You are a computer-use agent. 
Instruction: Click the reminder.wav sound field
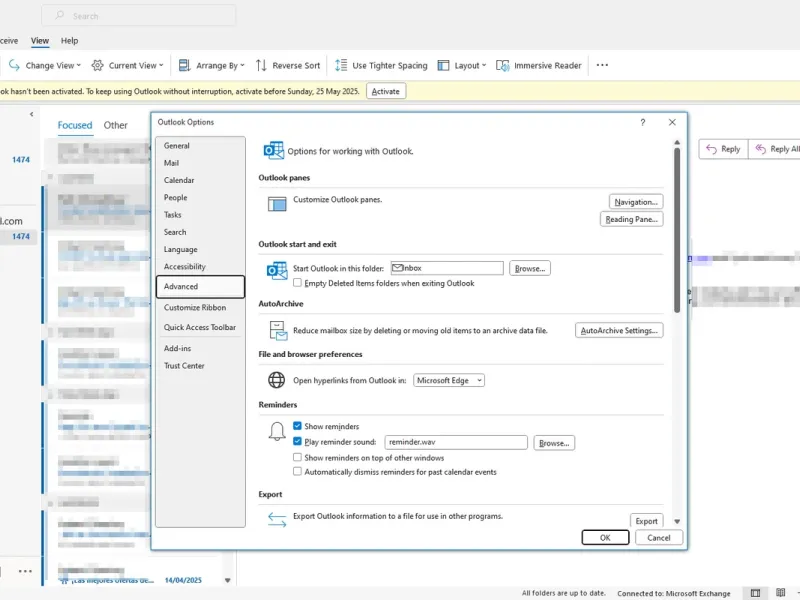tap(456, 442)
